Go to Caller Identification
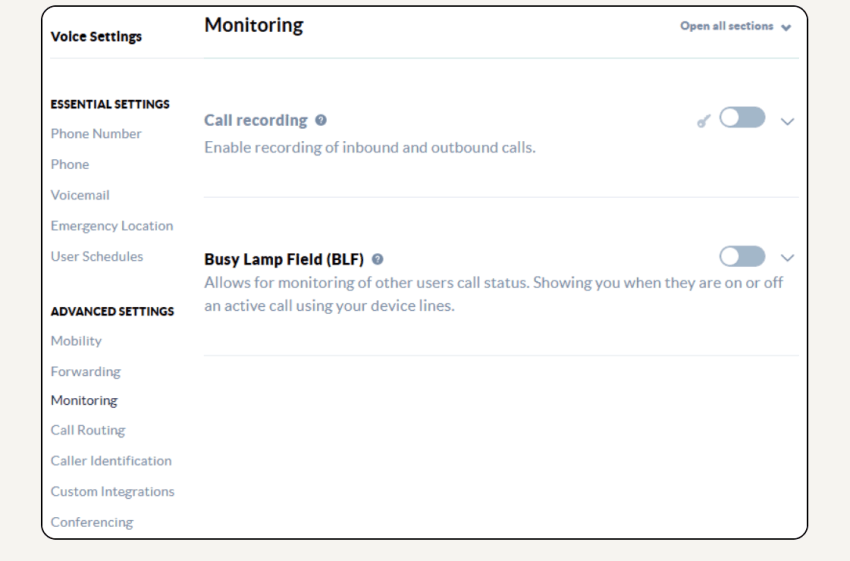This screenshot has width=850, height=561. coord(111,461)
